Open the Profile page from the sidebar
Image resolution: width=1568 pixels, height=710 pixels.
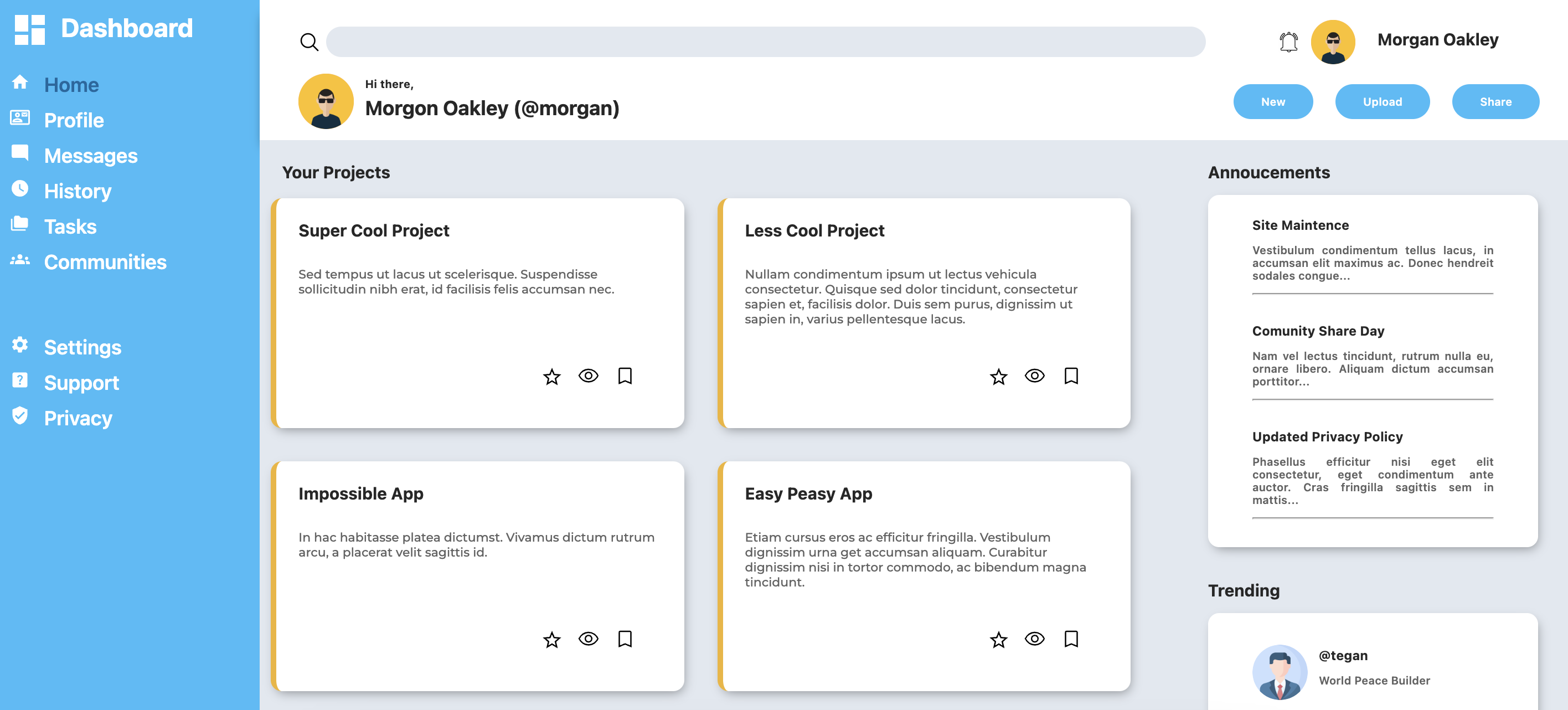coord(74,120)
